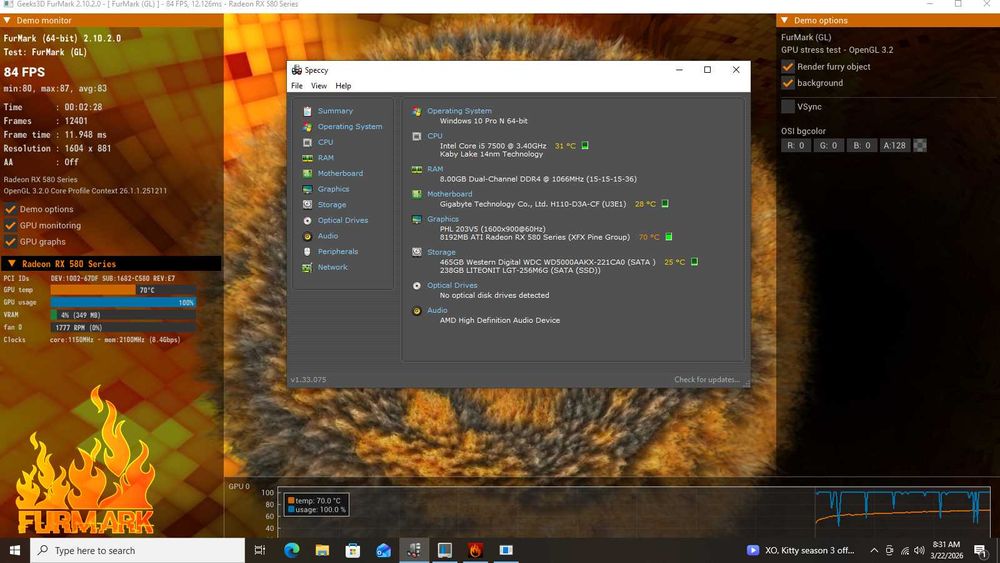Enable VSync checkbox in FurMark
This screenshot has width=1000, height=563.
point(788,106)
